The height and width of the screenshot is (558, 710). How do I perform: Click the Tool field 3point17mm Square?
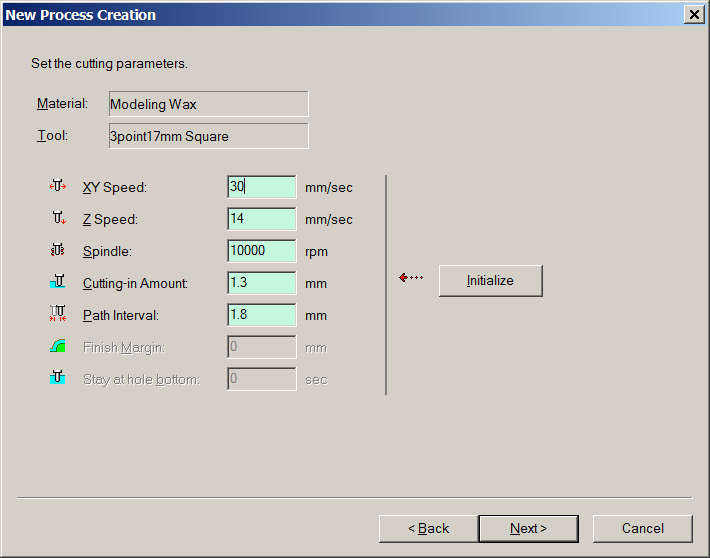209,136
